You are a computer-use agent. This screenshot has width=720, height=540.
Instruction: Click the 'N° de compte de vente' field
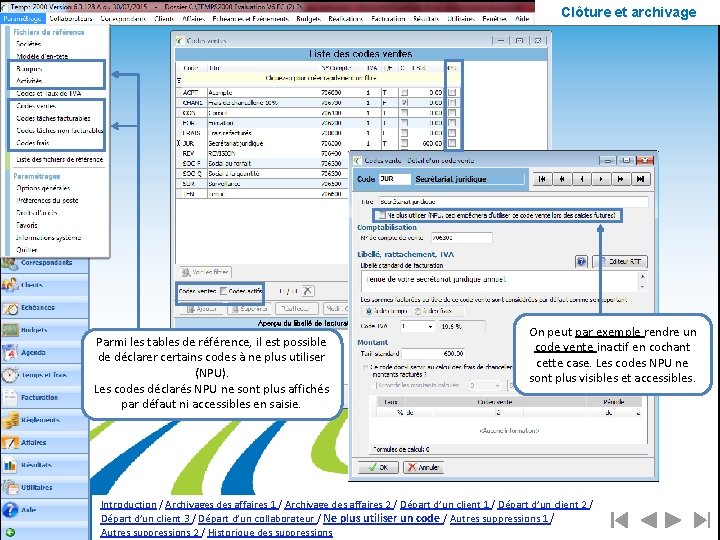tap(461, 238)
